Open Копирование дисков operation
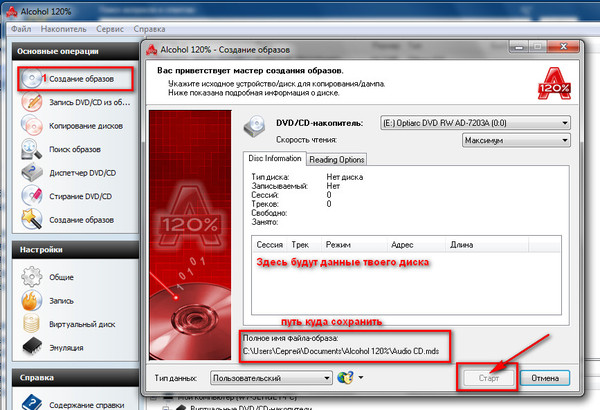This screenshot has height=410, width=600. pyautogui.click(x=86, y=126)
